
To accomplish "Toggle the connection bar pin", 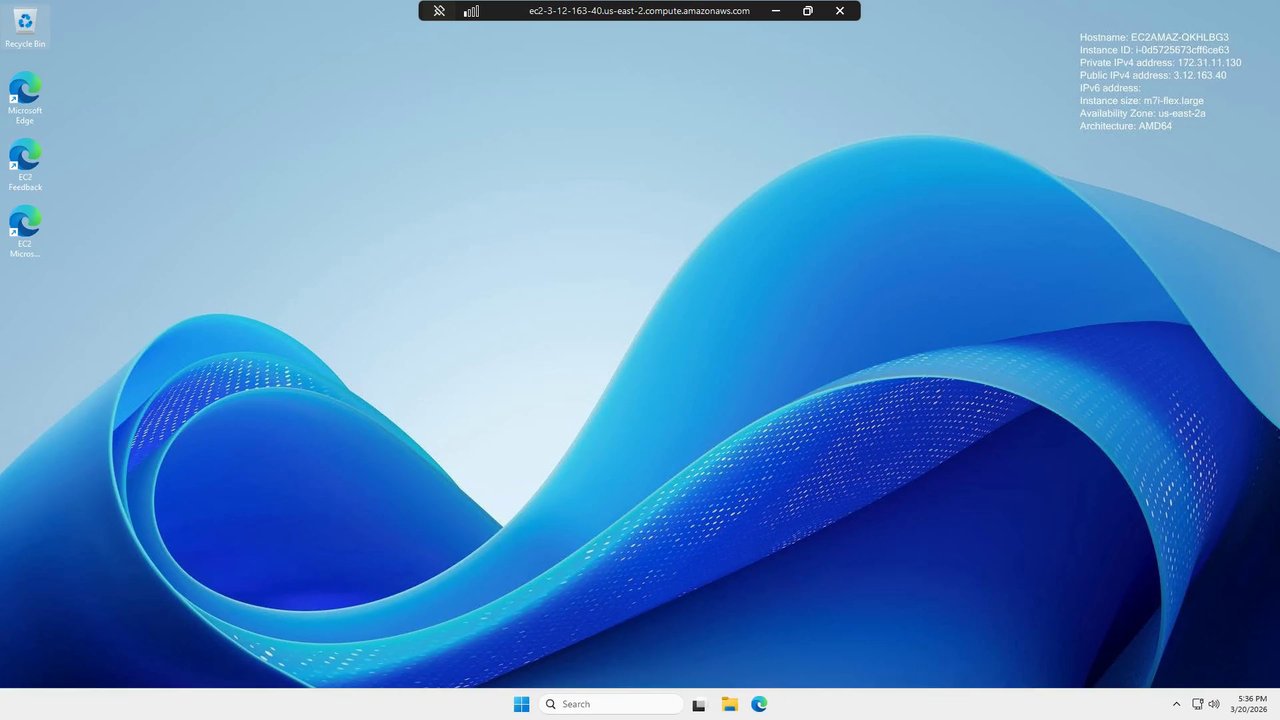I will click(x=439, y=11).
